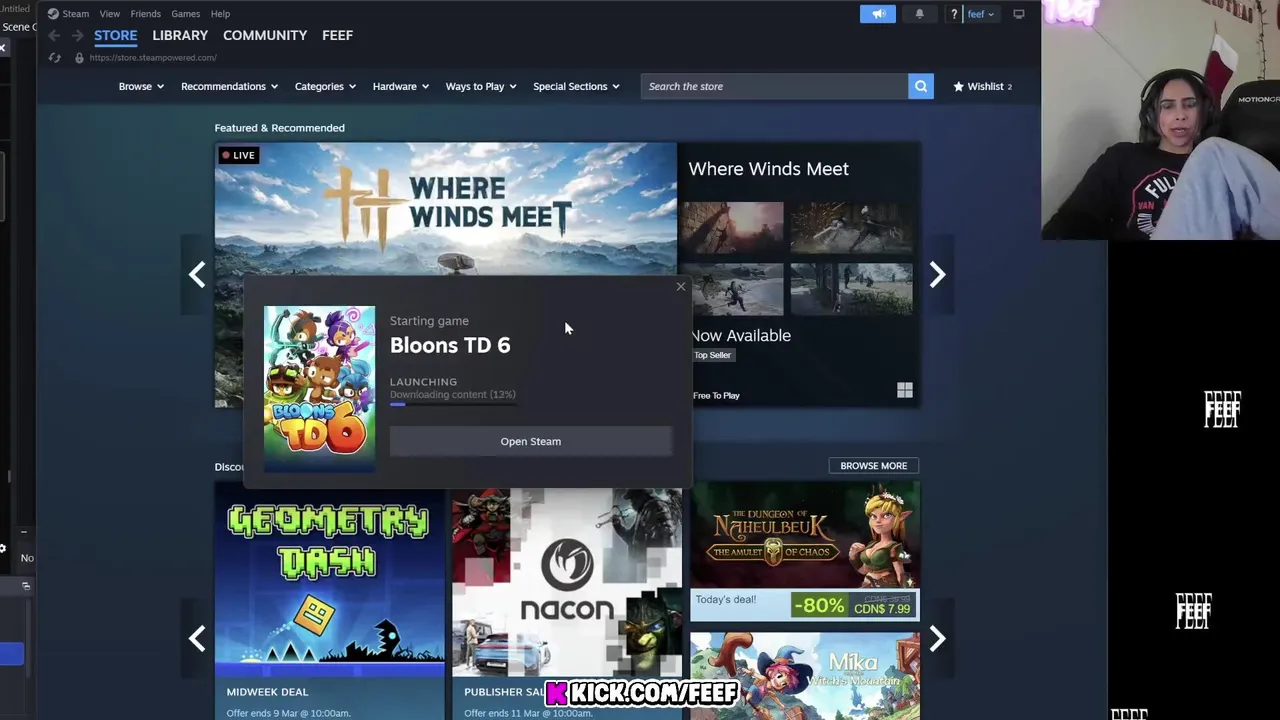Click in the Search the store field

pos(775,86)
